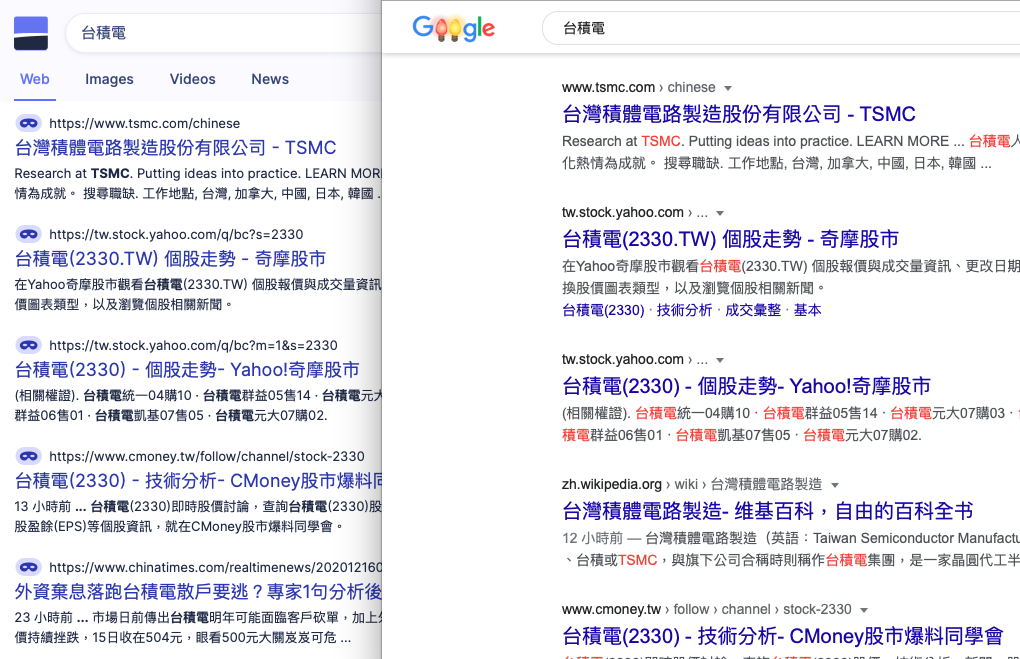Click URL https://tw.stock.yahoo.com/q/bc?m=1&s=2330 in left results

pos(193,345)
